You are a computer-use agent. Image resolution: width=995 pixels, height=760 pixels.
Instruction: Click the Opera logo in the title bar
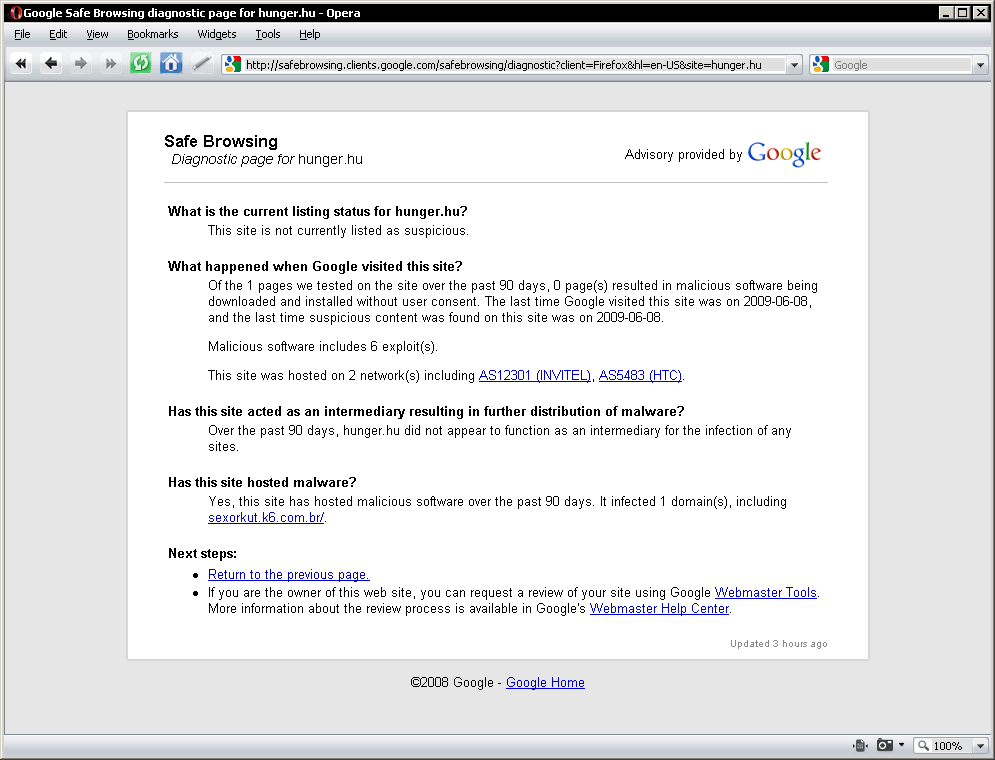coord(15,13)
